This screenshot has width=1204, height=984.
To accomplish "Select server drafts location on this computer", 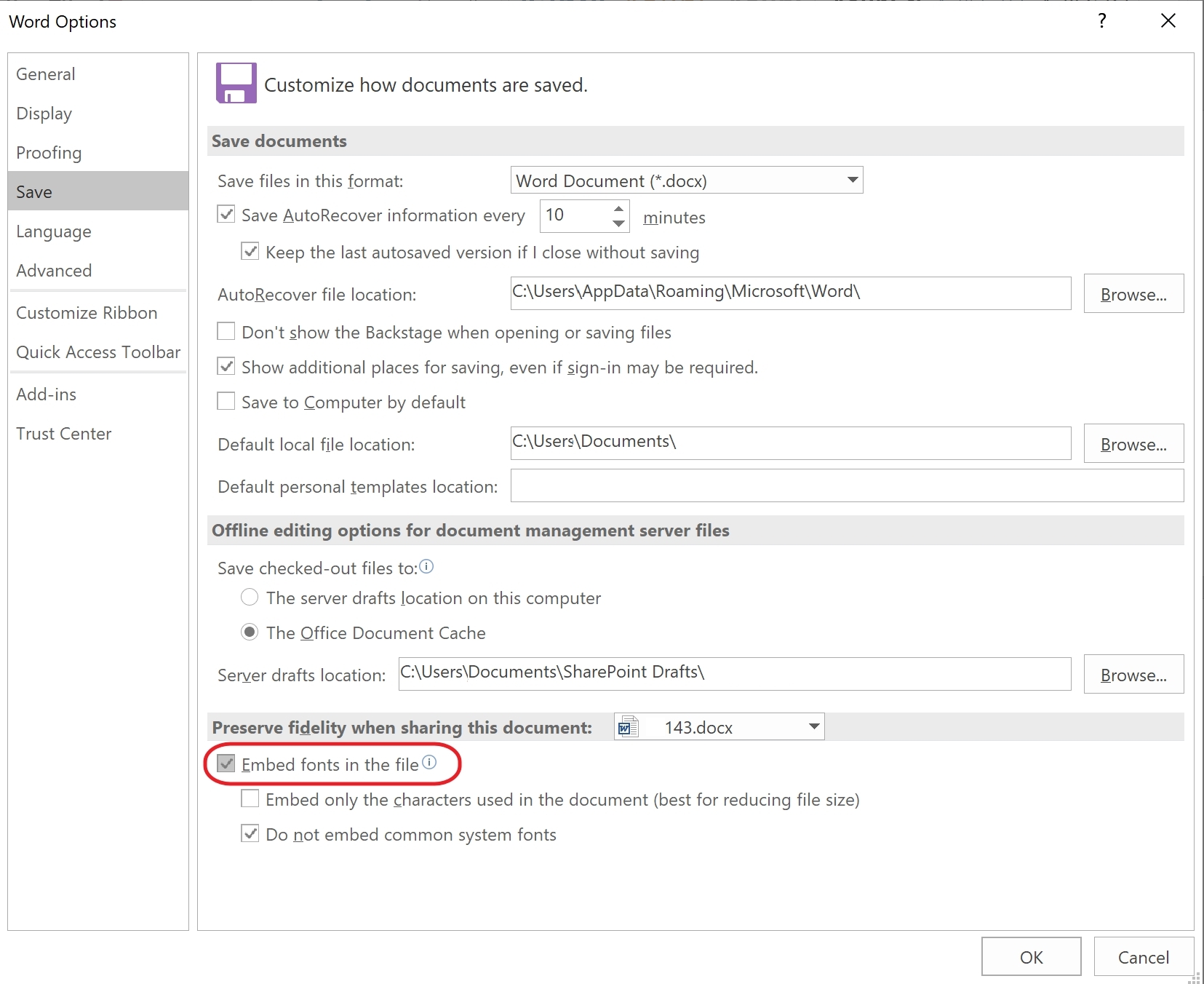I will coord(250,597).
